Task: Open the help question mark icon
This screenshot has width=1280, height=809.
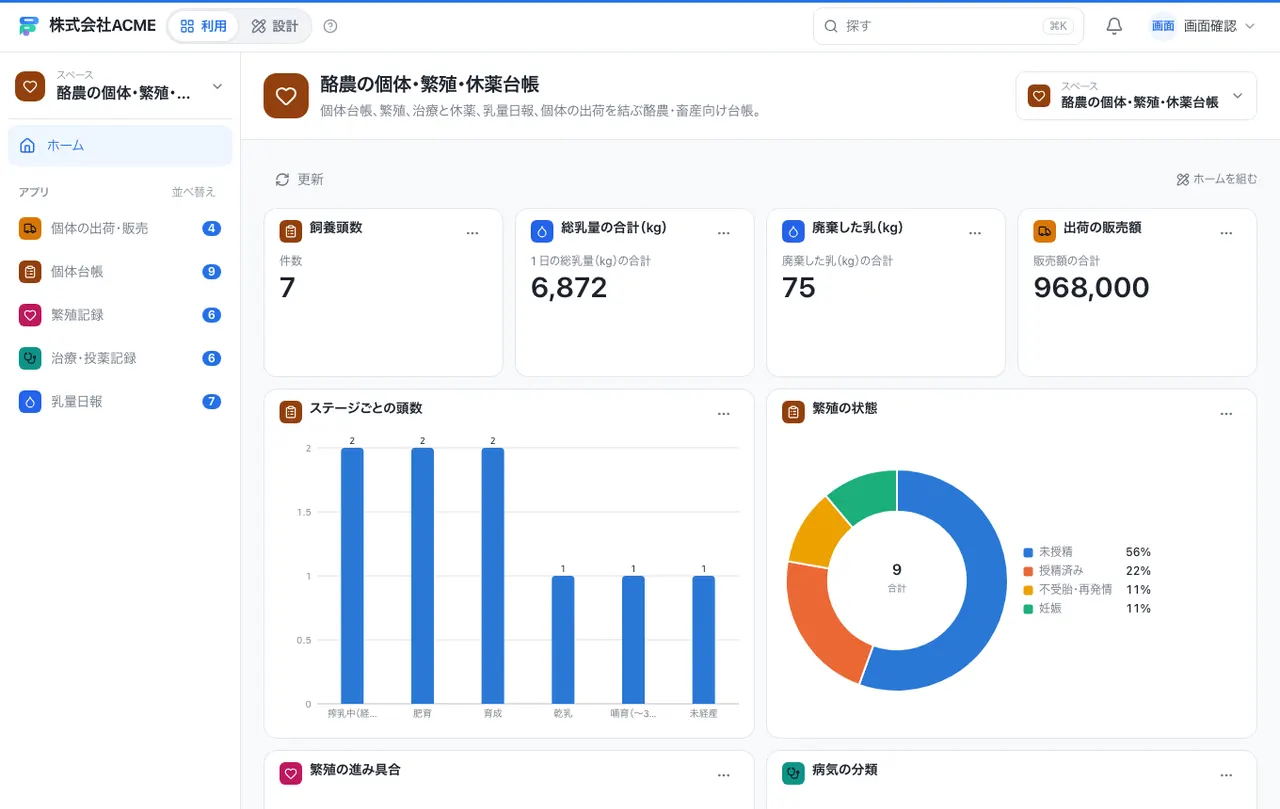Action: 331,26
